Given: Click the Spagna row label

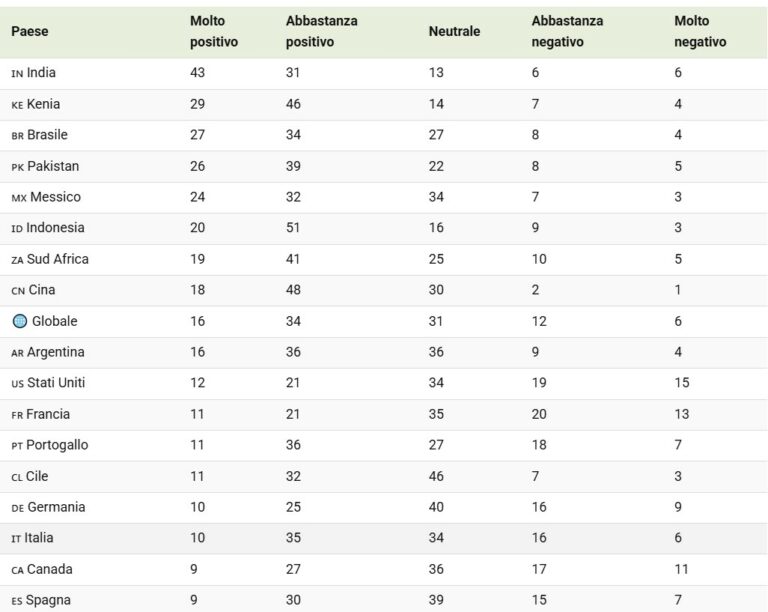Looking at the screenshot, I should [48, 600].
